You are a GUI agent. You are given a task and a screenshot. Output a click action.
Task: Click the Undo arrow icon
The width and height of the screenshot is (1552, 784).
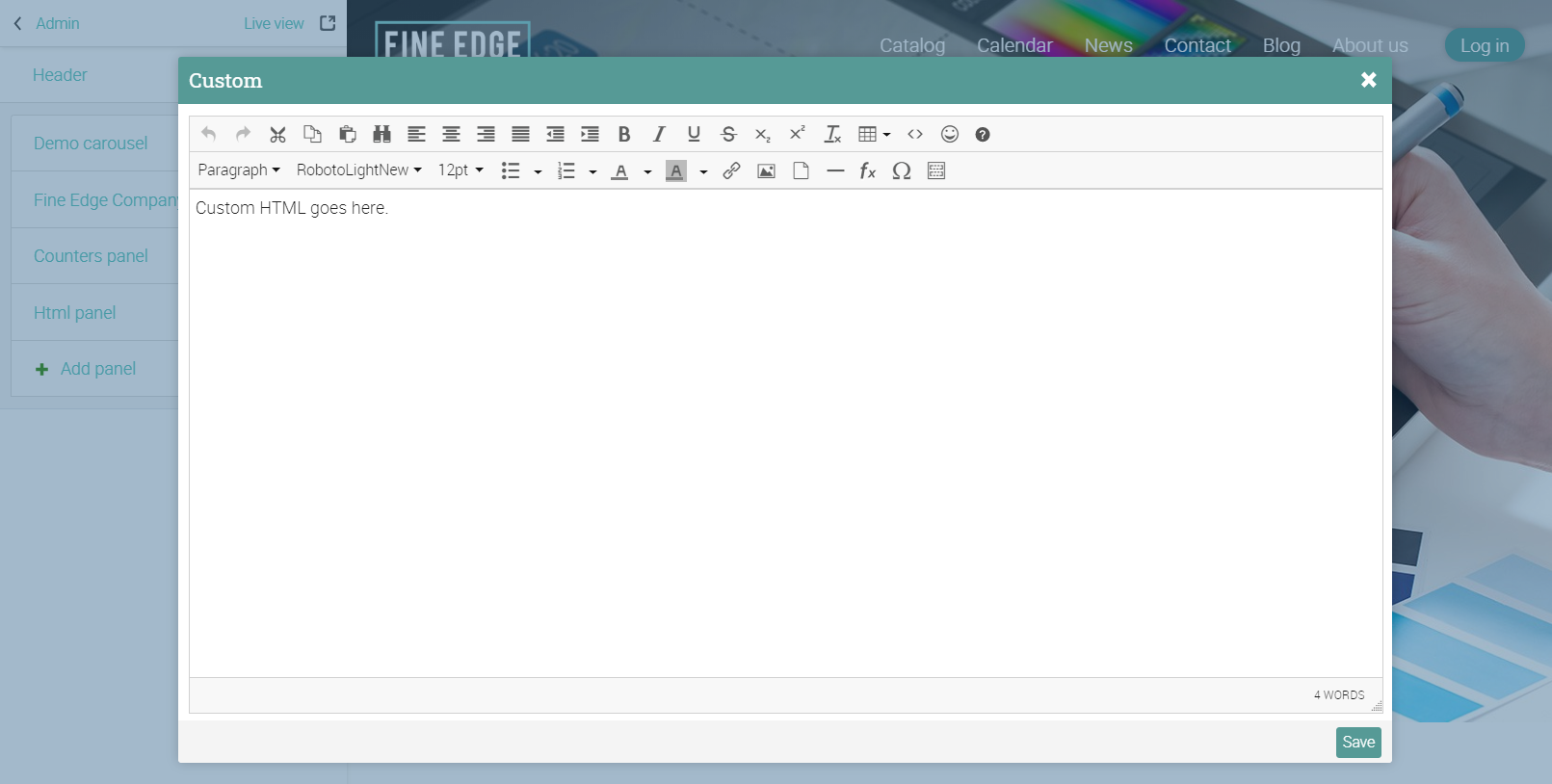click(209, 134)
